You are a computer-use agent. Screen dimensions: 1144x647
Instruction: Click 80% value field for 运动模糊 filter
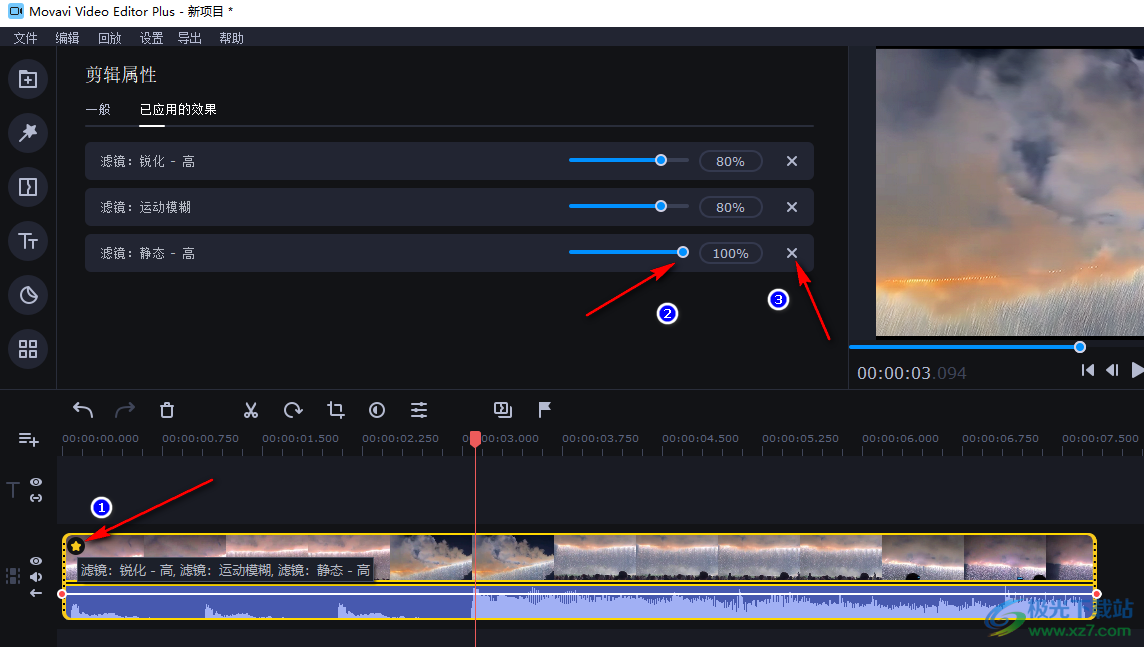coord(730,207)
